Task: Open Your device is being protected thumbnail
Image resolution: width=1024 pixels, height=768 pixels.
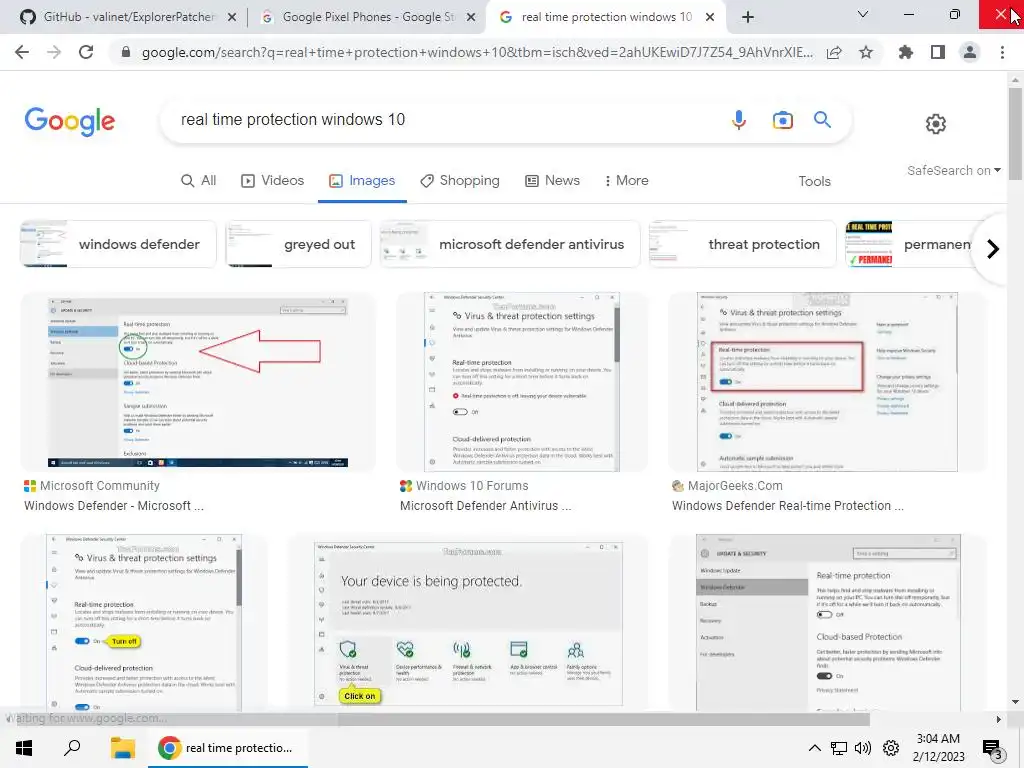Action: (x=468, y=622)
